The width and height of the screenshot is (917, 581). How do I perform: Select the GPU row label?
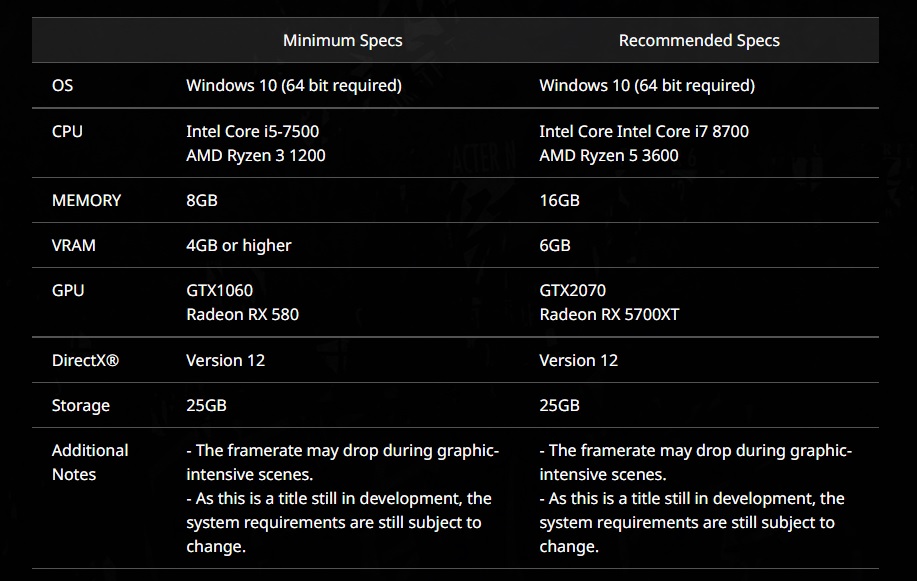coord(68,290)
